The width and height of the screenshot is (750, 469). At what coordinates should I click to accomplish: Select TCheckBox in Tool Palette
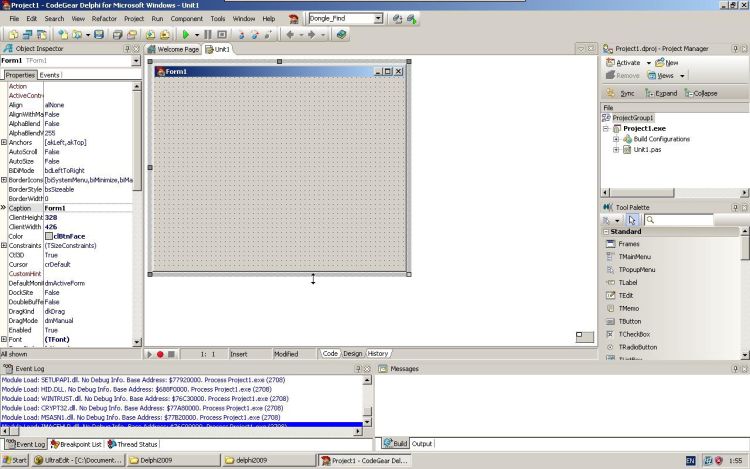click(634, 334)
